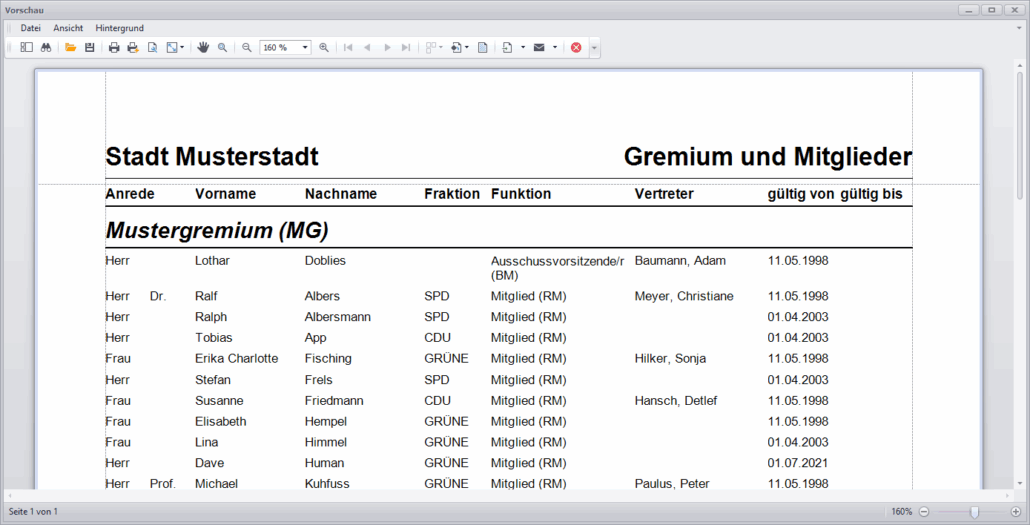This screenshot has height=525, width=1030.
Task: Open the Ansicht menu
Action: point(68,28)
